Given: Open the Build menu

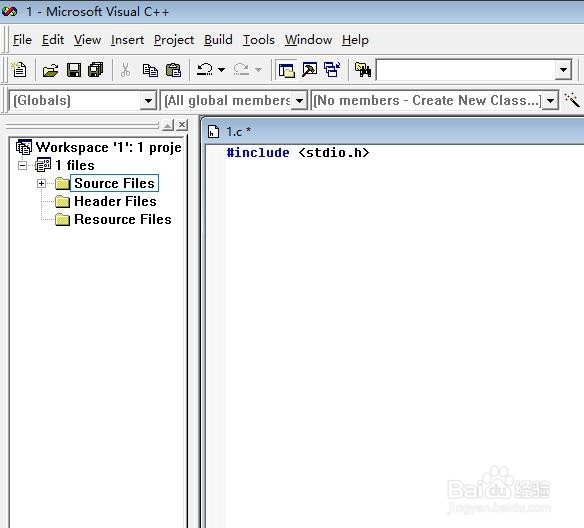Looking at the screenshot, I should 218,39.
